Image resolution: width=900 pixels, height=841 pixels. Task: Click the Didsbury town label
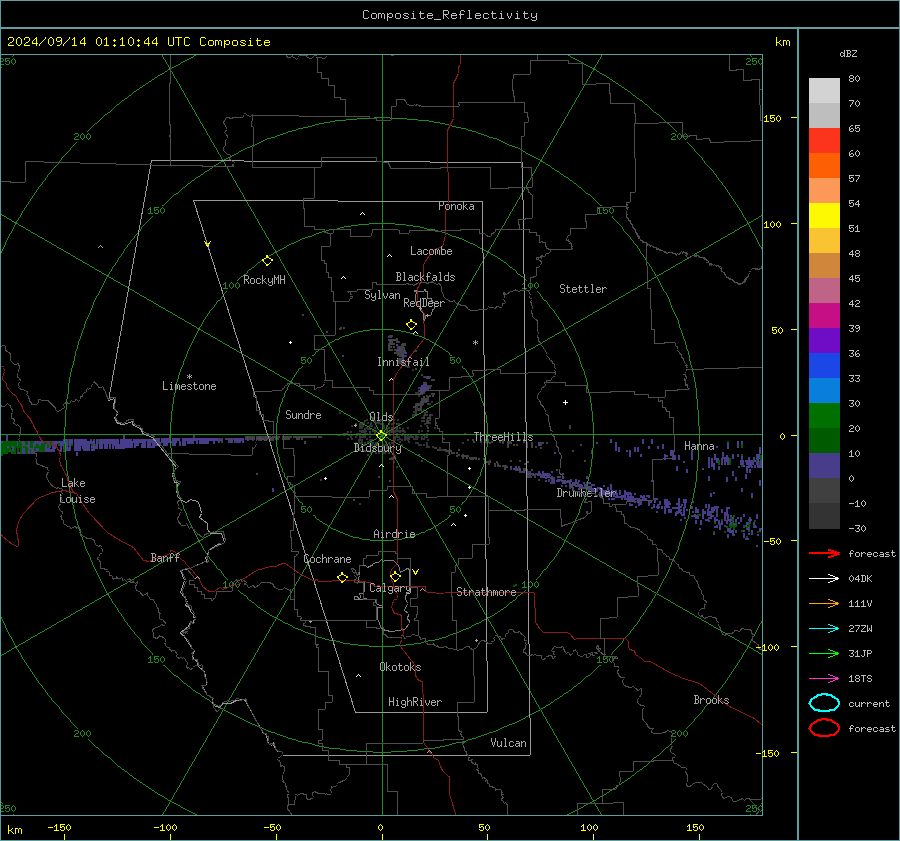(377, 448)
